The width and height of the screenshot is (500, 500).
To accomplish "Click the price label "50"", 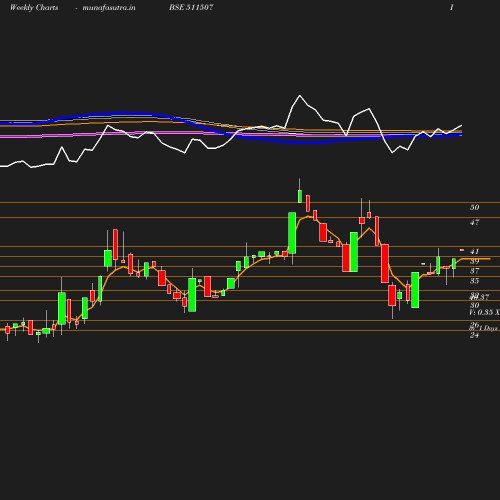I will pos(474,207).
